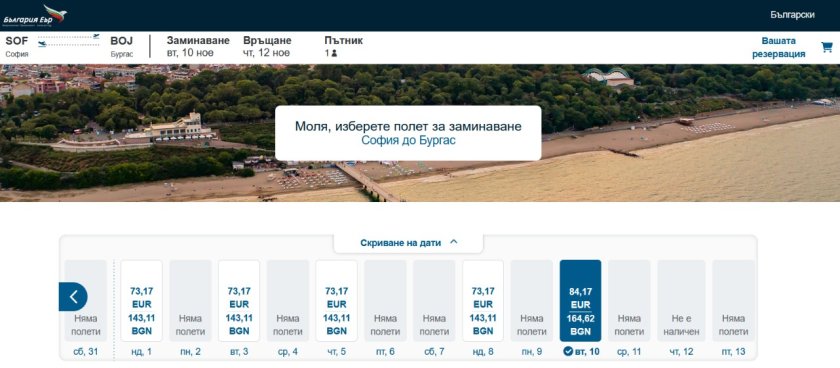
Task: Collapse dates using the chevron up arrow
Action: point(454,242)
